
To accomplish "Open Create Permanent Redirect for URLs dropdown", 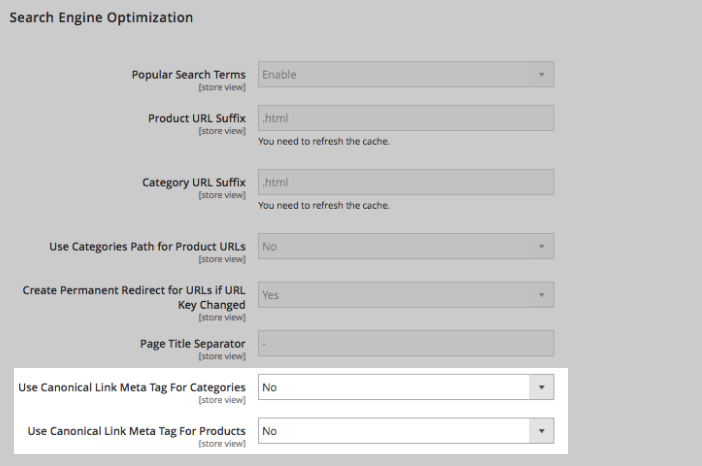I will point(406,295).
